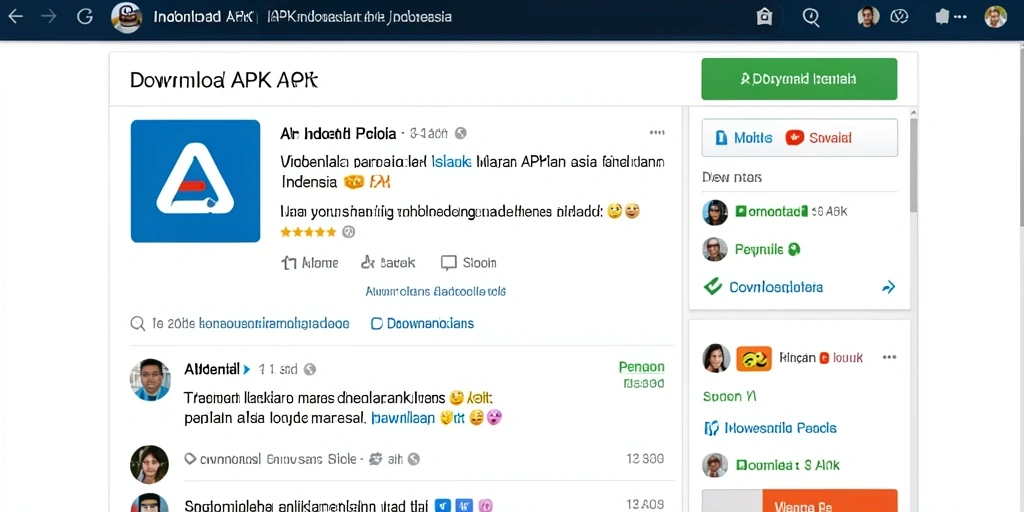Click the blue 'Islack' link in post text
Screen dimensions: 1024x512
tap(451, 161)
